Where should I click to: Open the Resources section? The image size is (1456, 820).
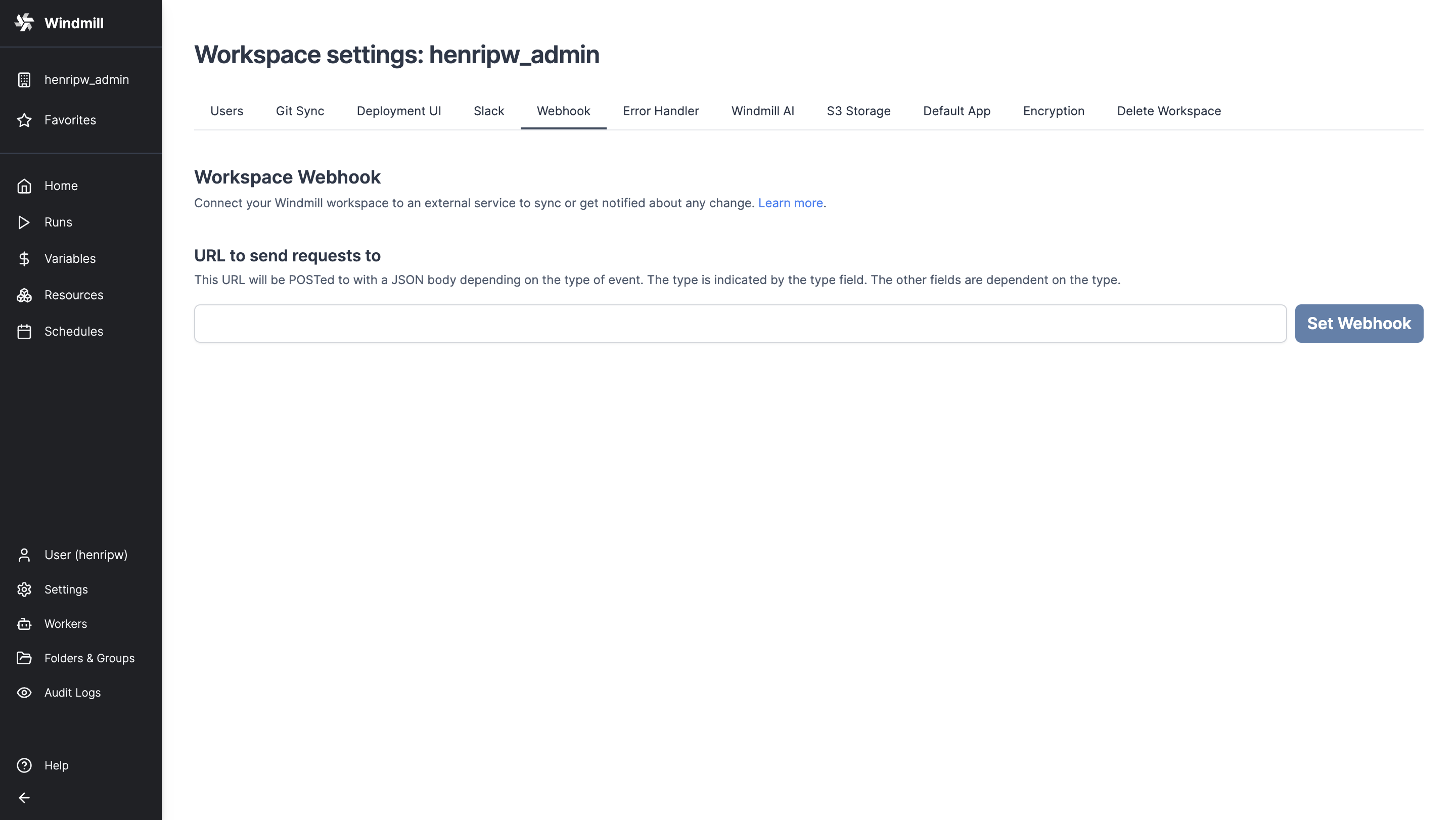(73, 294)
